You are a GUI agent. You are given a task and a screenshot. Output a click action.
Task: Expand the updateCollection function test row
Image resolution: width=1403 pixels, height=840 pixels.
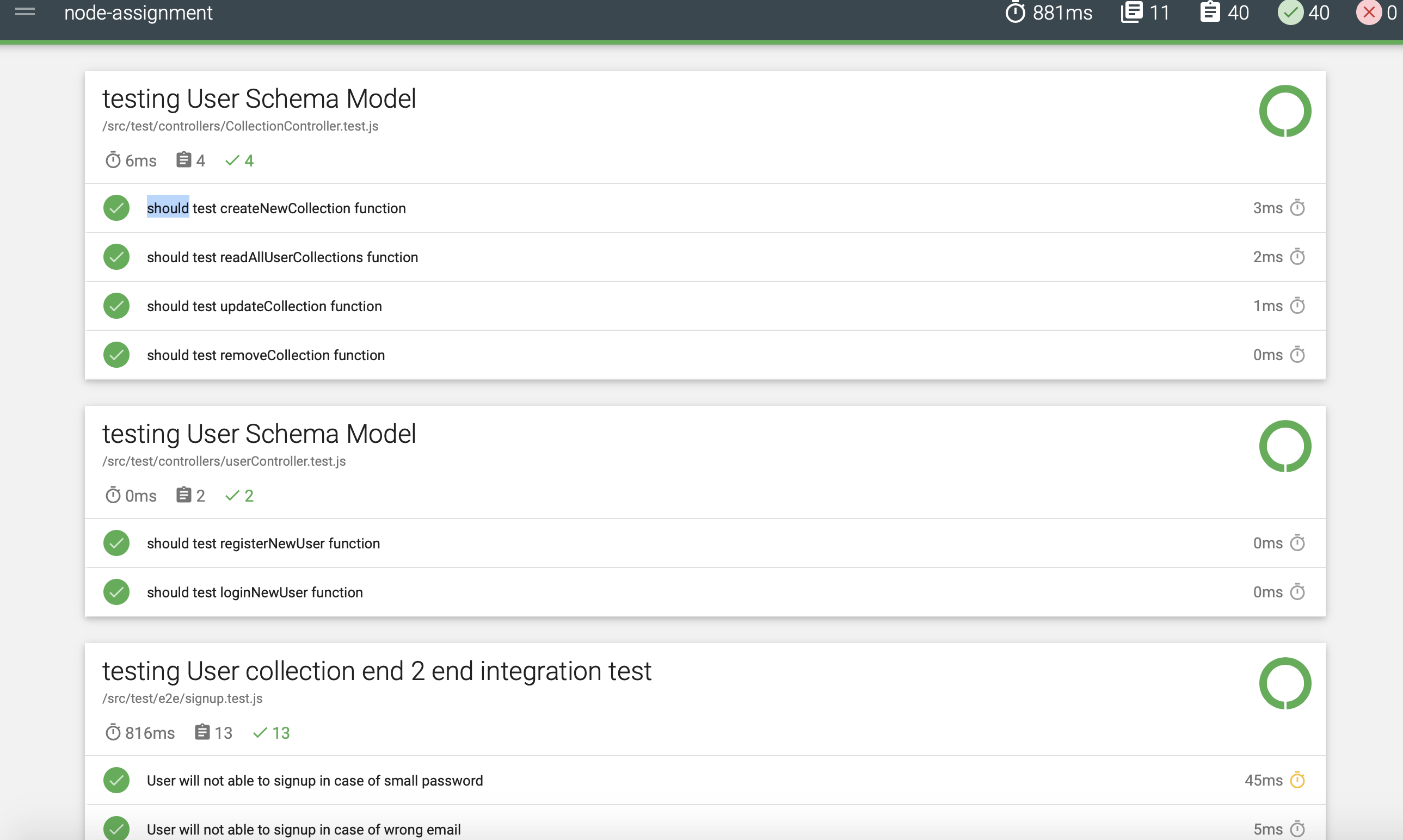point(264,306)
